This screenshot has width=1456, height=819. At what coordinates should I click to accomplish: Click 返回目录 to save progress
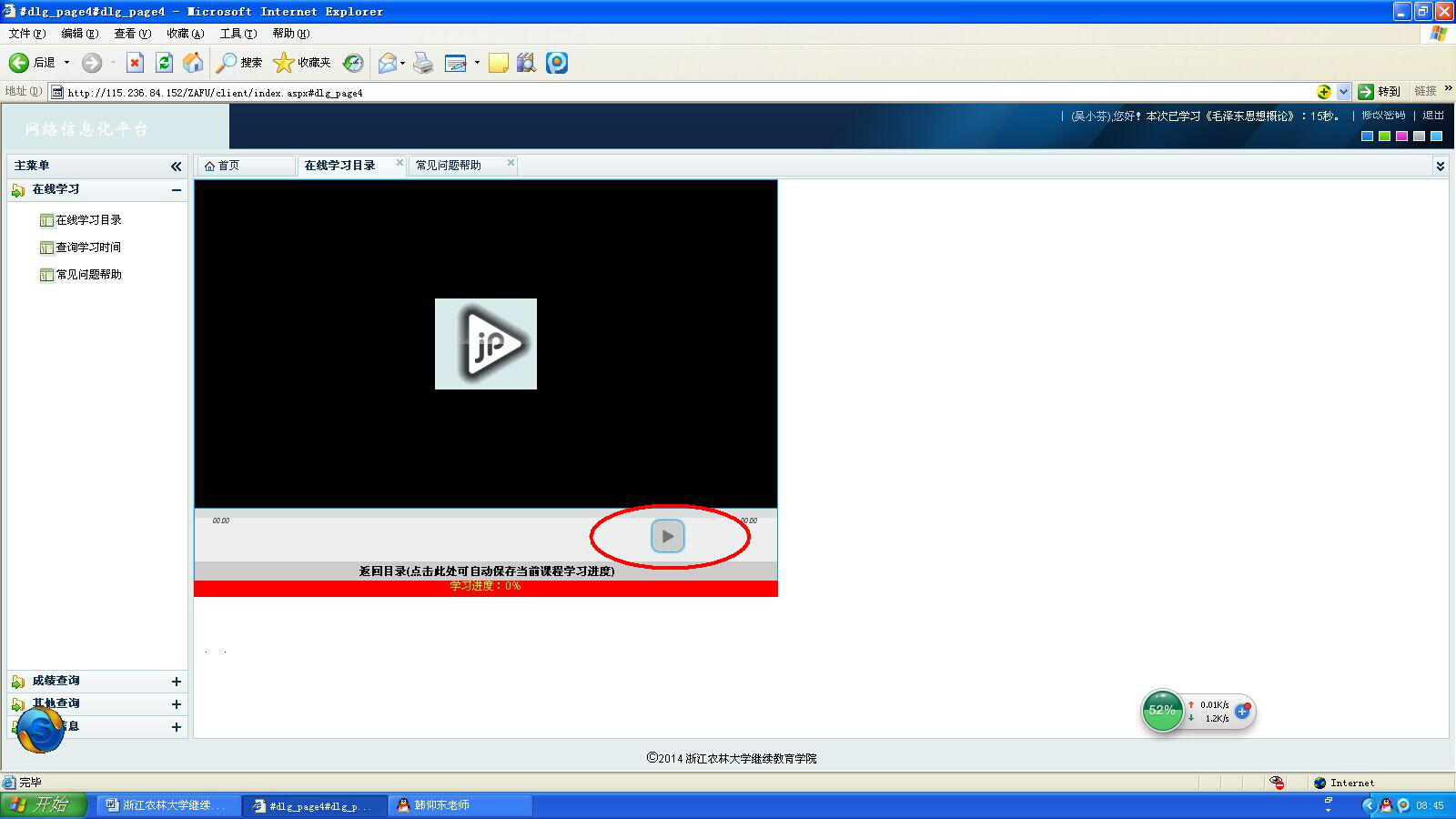(x=486, y=571)
